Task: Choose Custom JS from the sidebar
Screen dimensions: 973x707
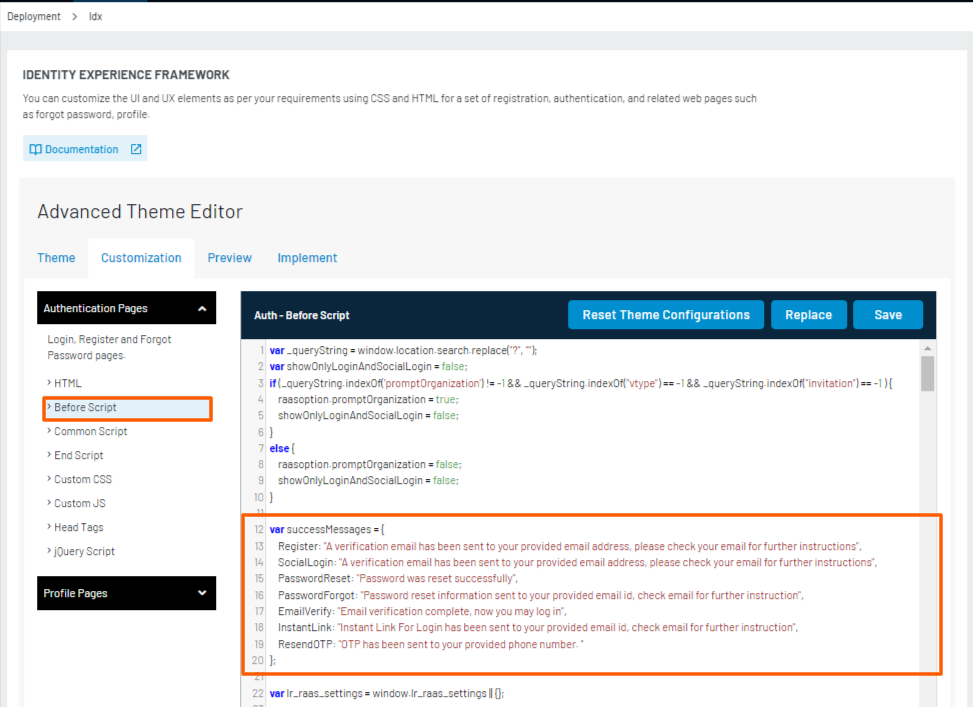Action: pos(79,504)
